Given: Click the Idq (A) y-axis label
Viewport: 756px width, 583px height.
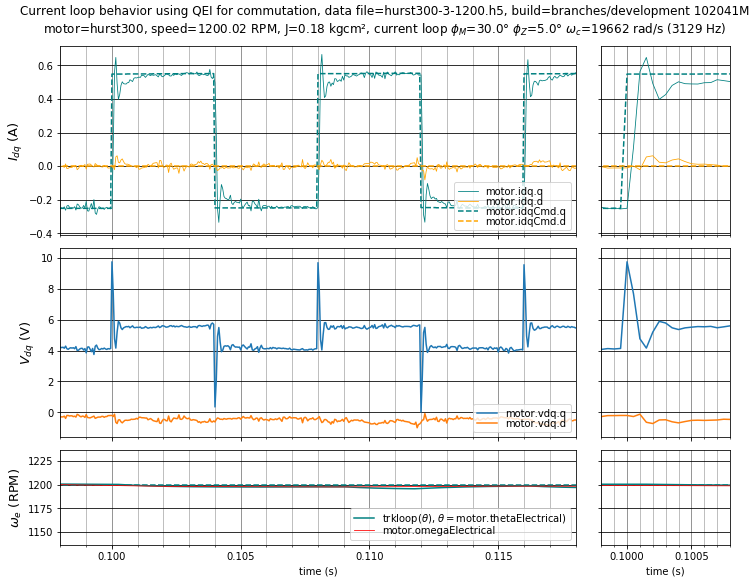Looking at the screenshot, I should (14, 142).
